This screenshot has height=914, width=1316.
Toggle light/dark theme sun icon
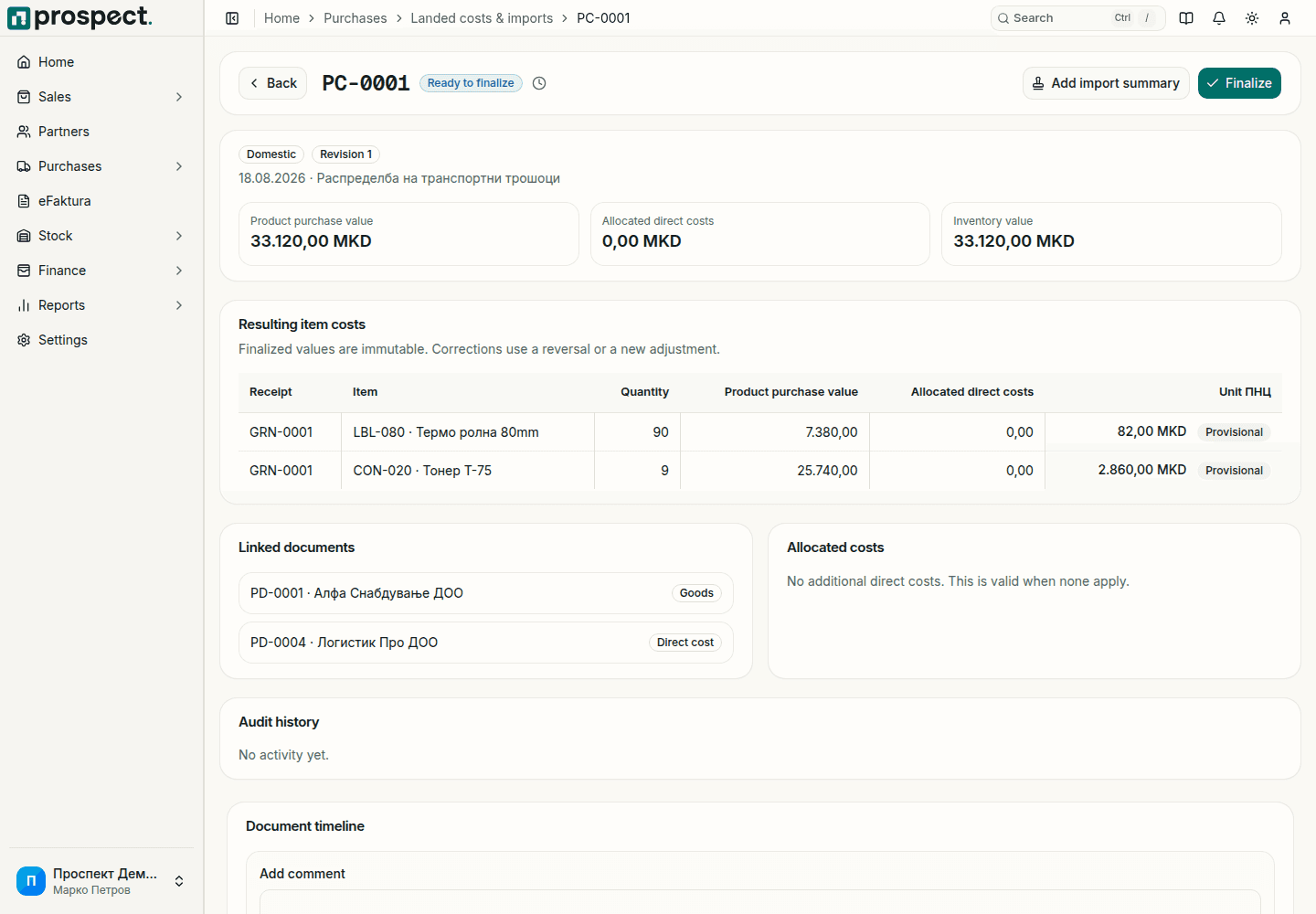tap(1252, 18)
